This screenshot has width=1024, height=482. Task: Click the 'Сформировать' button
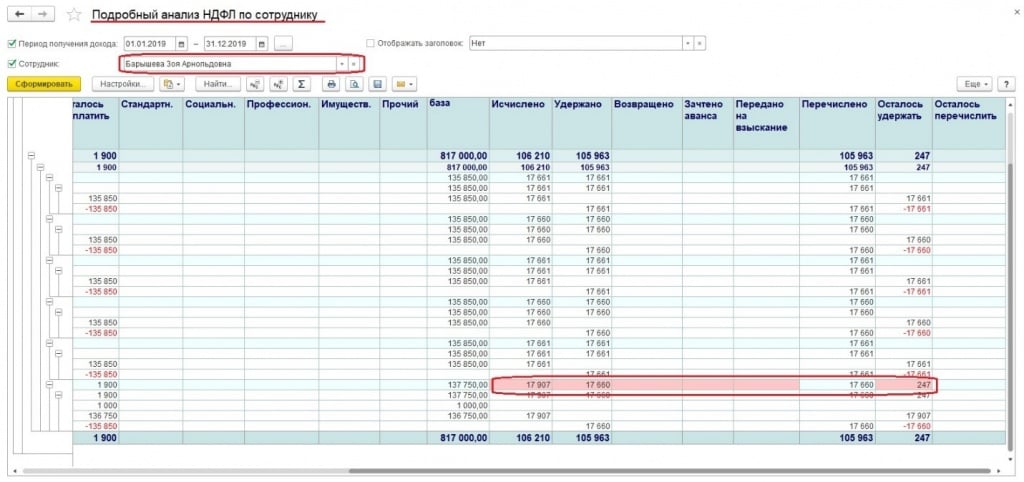42,84
